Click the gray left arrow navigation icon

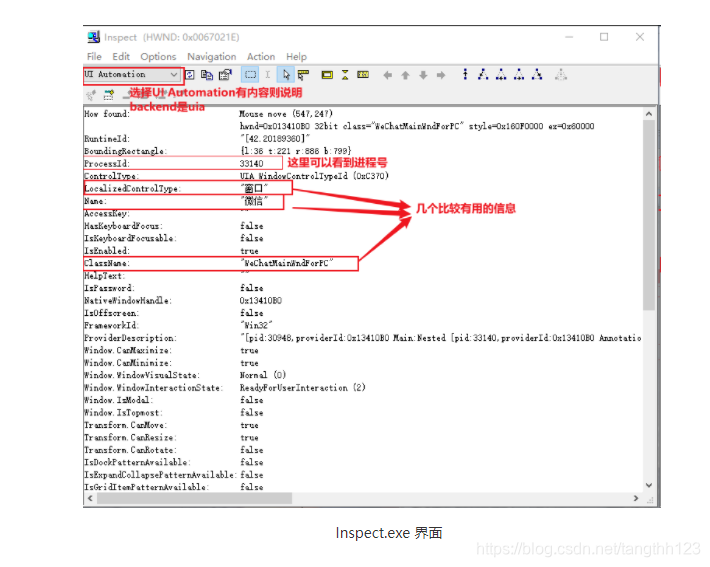388,75
